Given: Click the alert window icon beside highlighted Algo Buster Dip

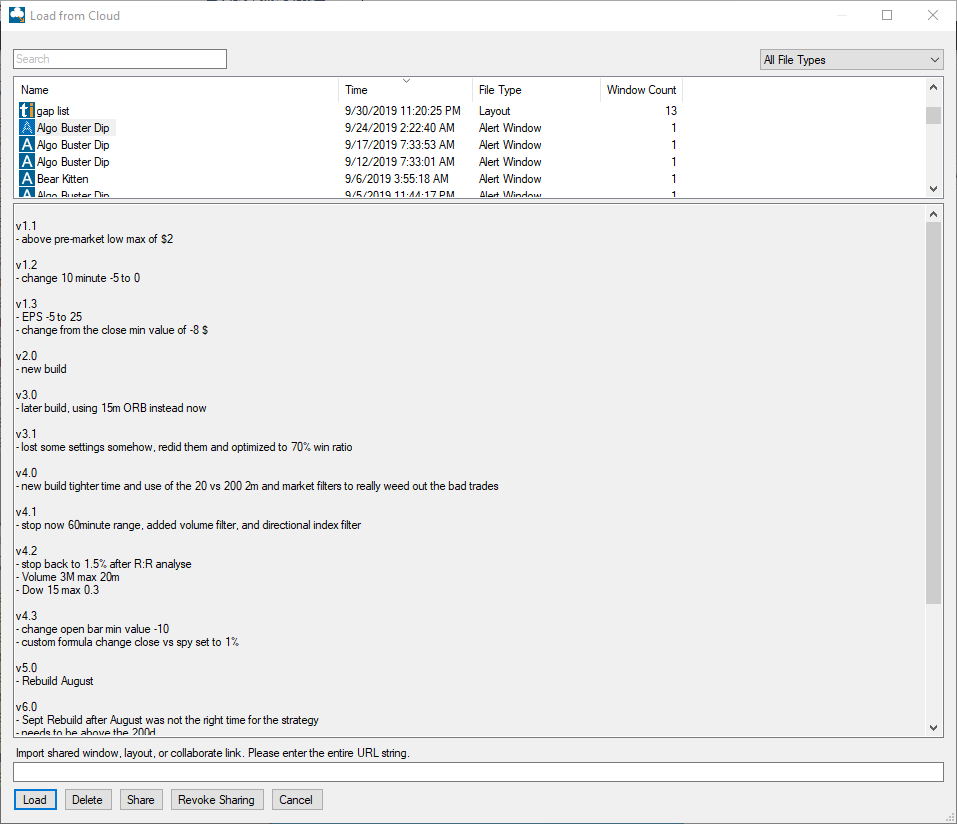Looking at the screenshot, I should pyautogui.click(x=25, y=127).
